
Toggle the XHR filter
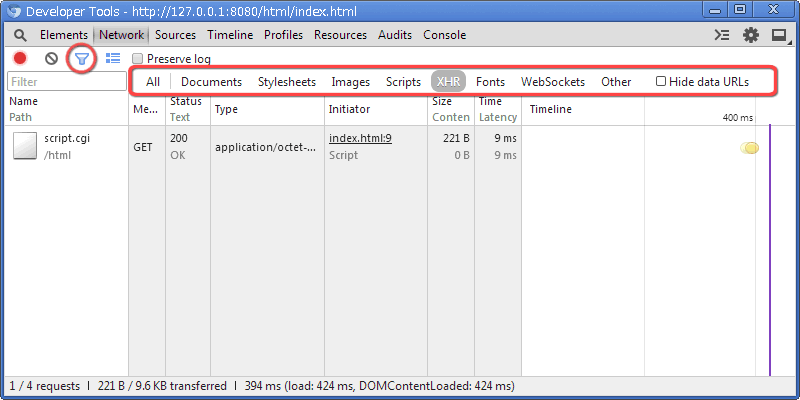(x=448, y=82)
